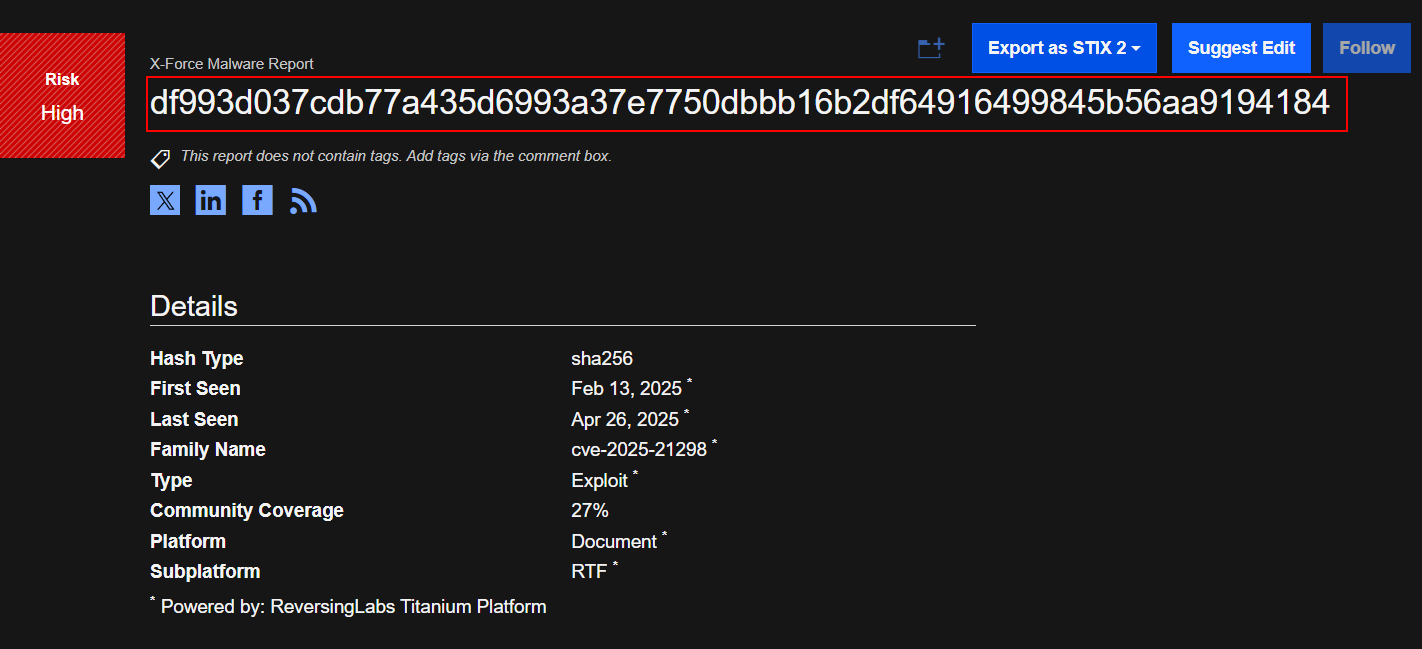The width and height of the screenshot is (1422, 649).
Task: Click the RTF subplatform value
Action: pyautogui.click(x=589, y=572)
